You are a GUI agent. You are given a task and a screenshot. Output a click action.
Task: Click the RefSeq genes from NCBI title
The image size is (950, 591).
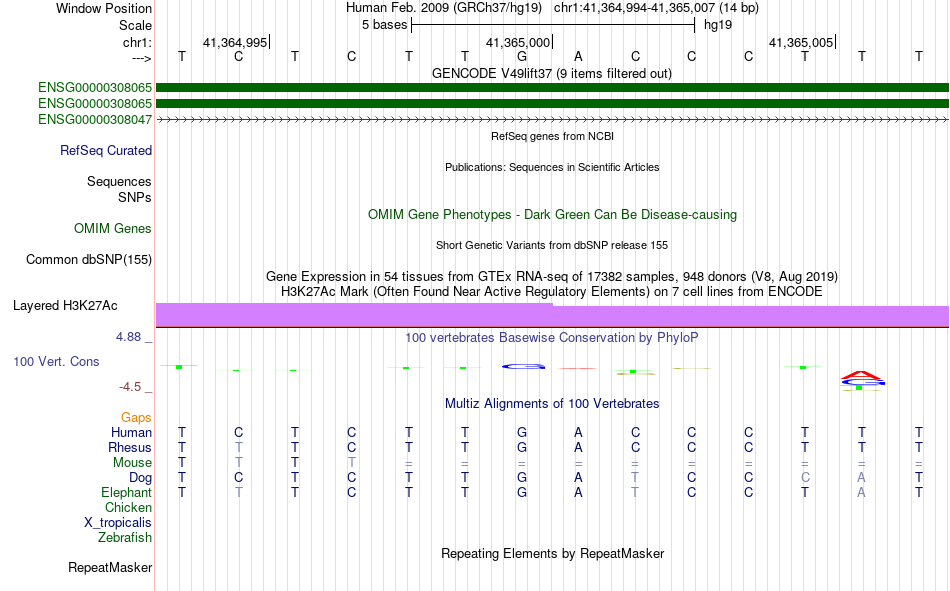[x=552, y=136]
